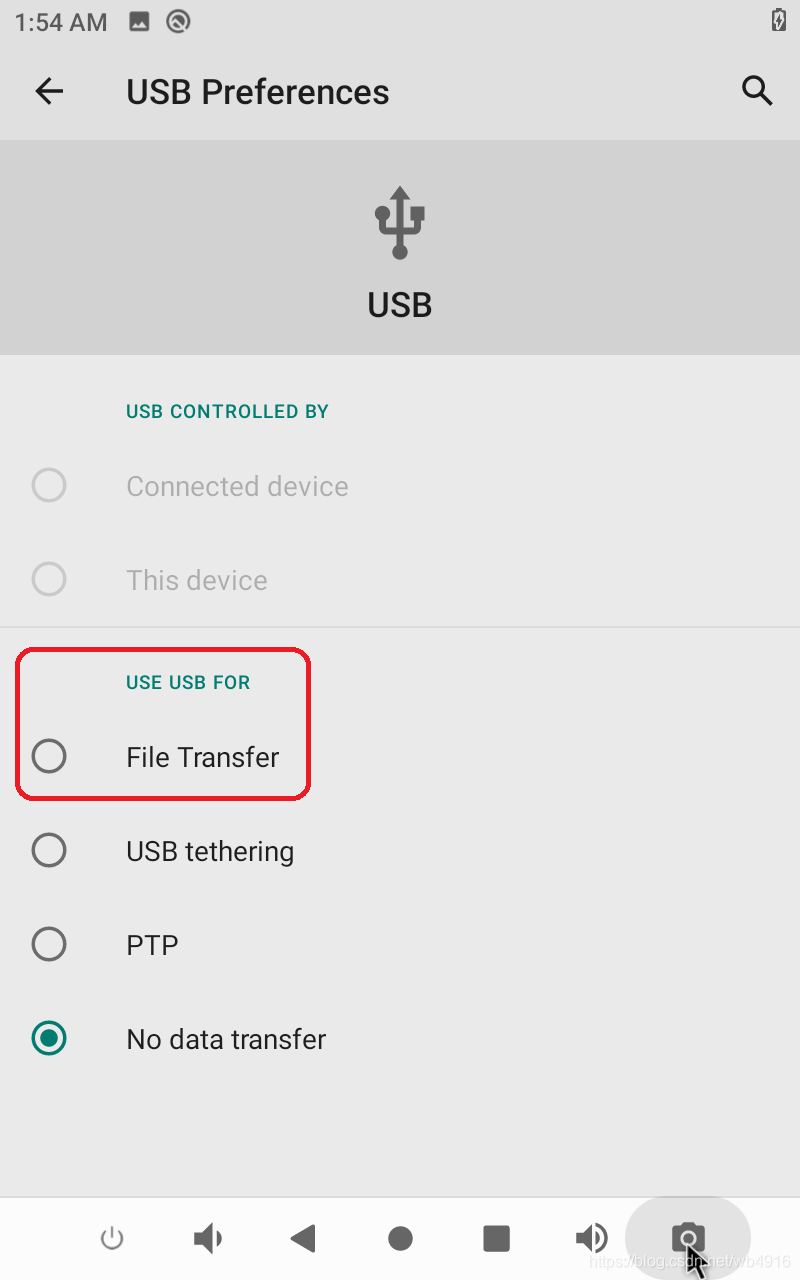Lower volume with the bottom speaker icon

click(208, 1239)
